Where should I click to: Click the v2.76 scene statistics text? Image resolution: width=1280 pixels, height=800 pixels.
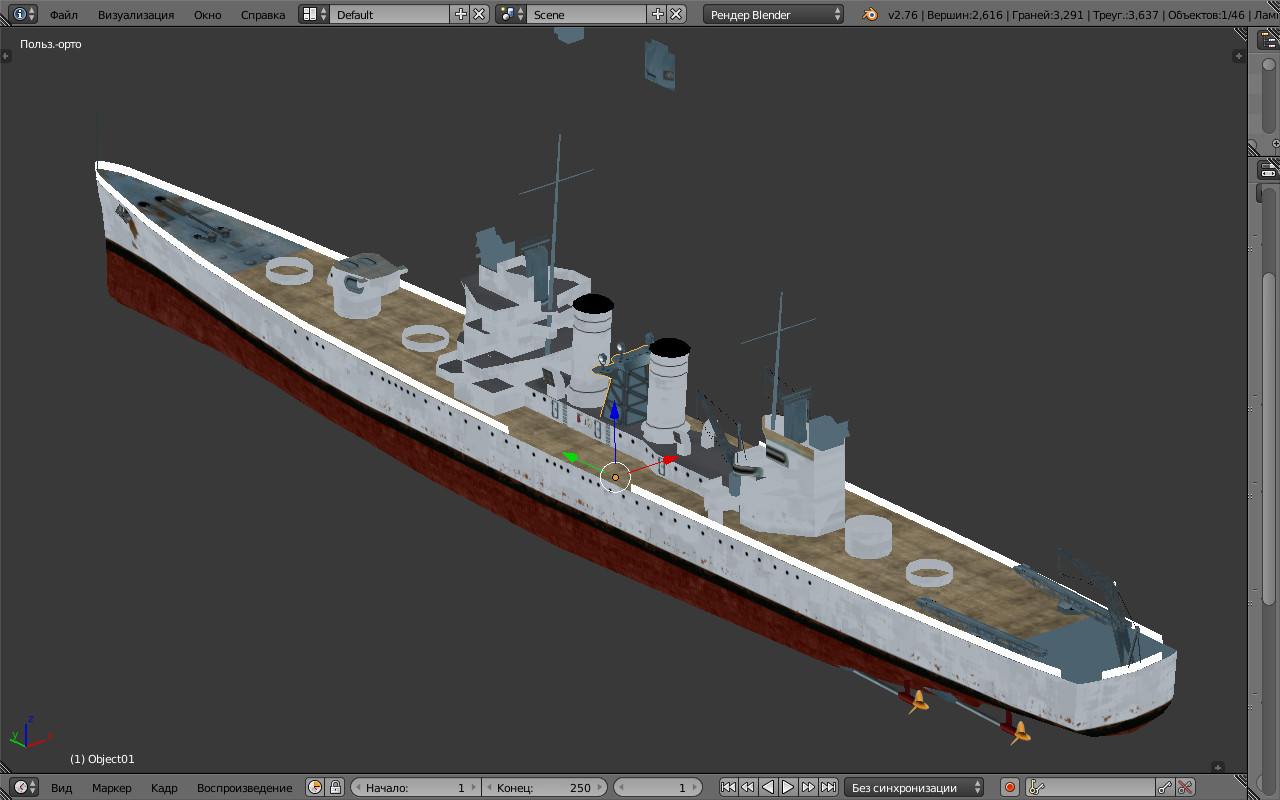tap(1083, 15)
